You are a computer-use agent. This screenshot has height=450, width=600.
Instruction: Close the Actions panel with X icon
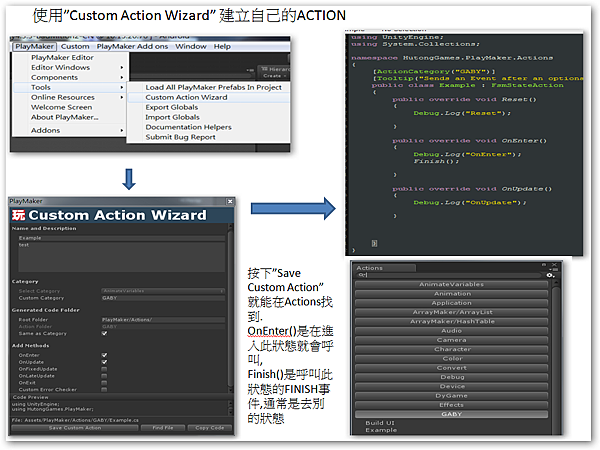pyautogui.click(x=554, y=265)
